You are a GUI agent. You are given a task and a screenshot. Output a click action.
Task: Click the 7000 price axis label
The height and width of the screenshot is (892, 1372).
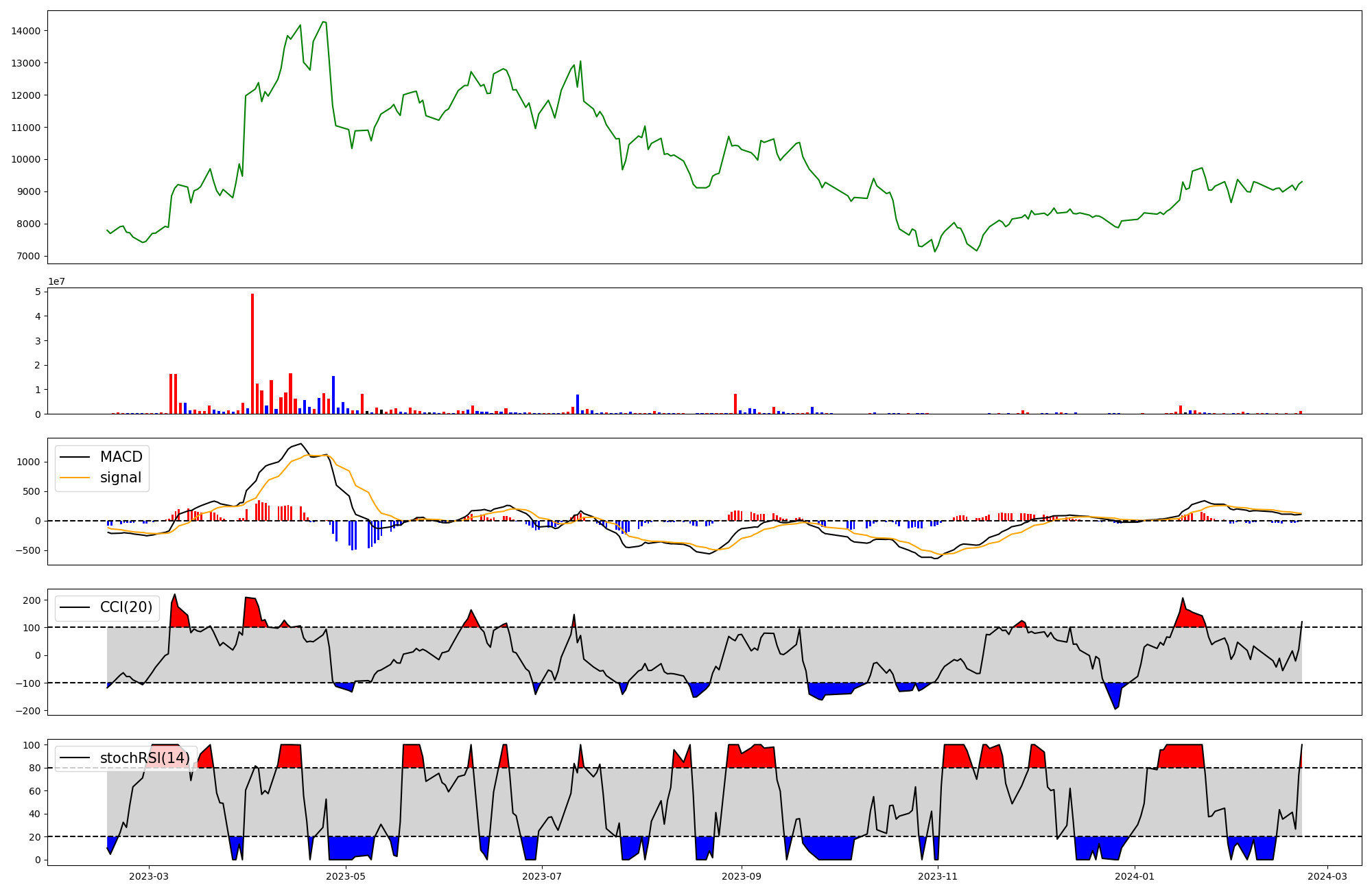[29, 257]
